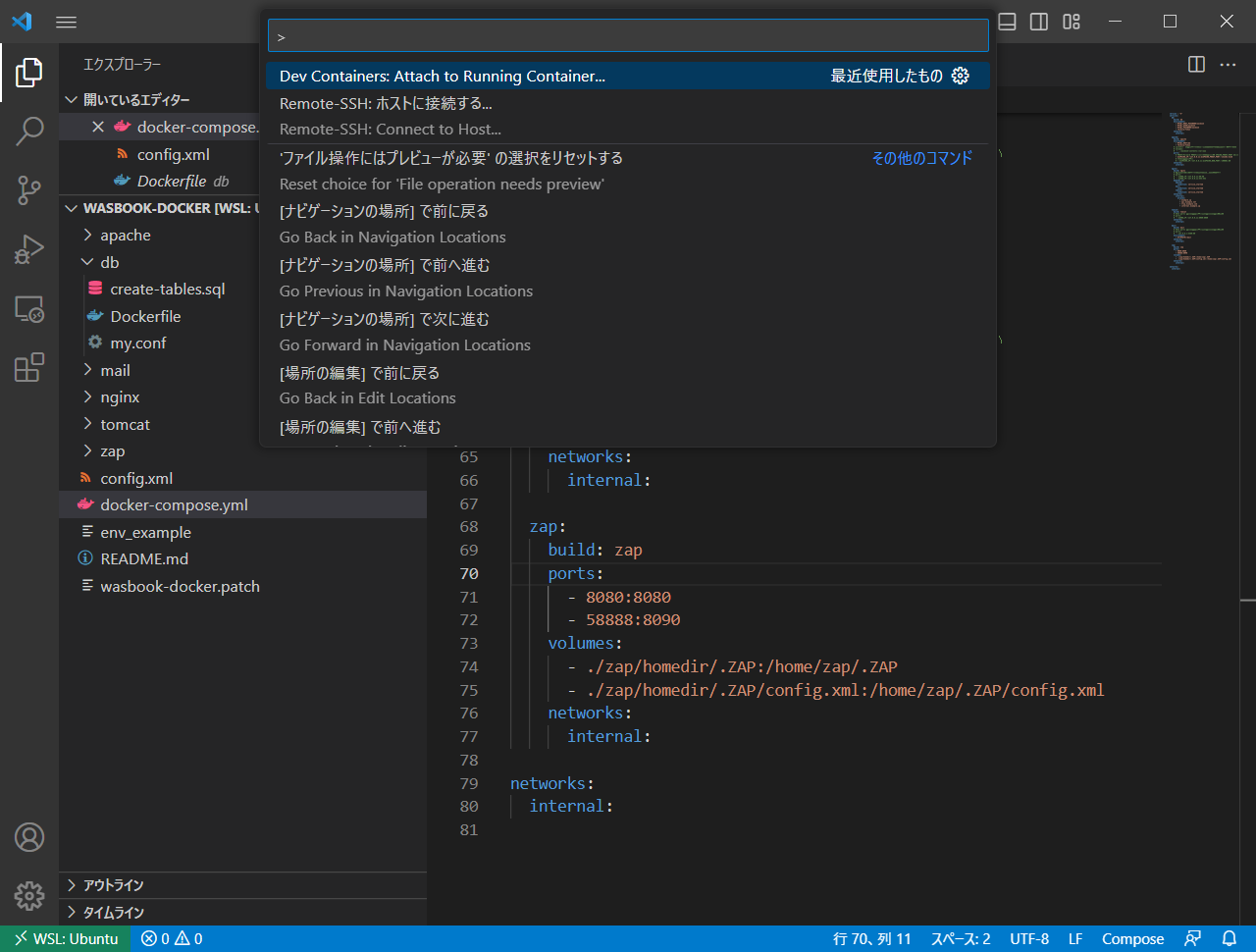Open the Manage gear in the activity bar
This screenshot has height=952, width=1256.
pyautogui.click(x=29, y=896)
